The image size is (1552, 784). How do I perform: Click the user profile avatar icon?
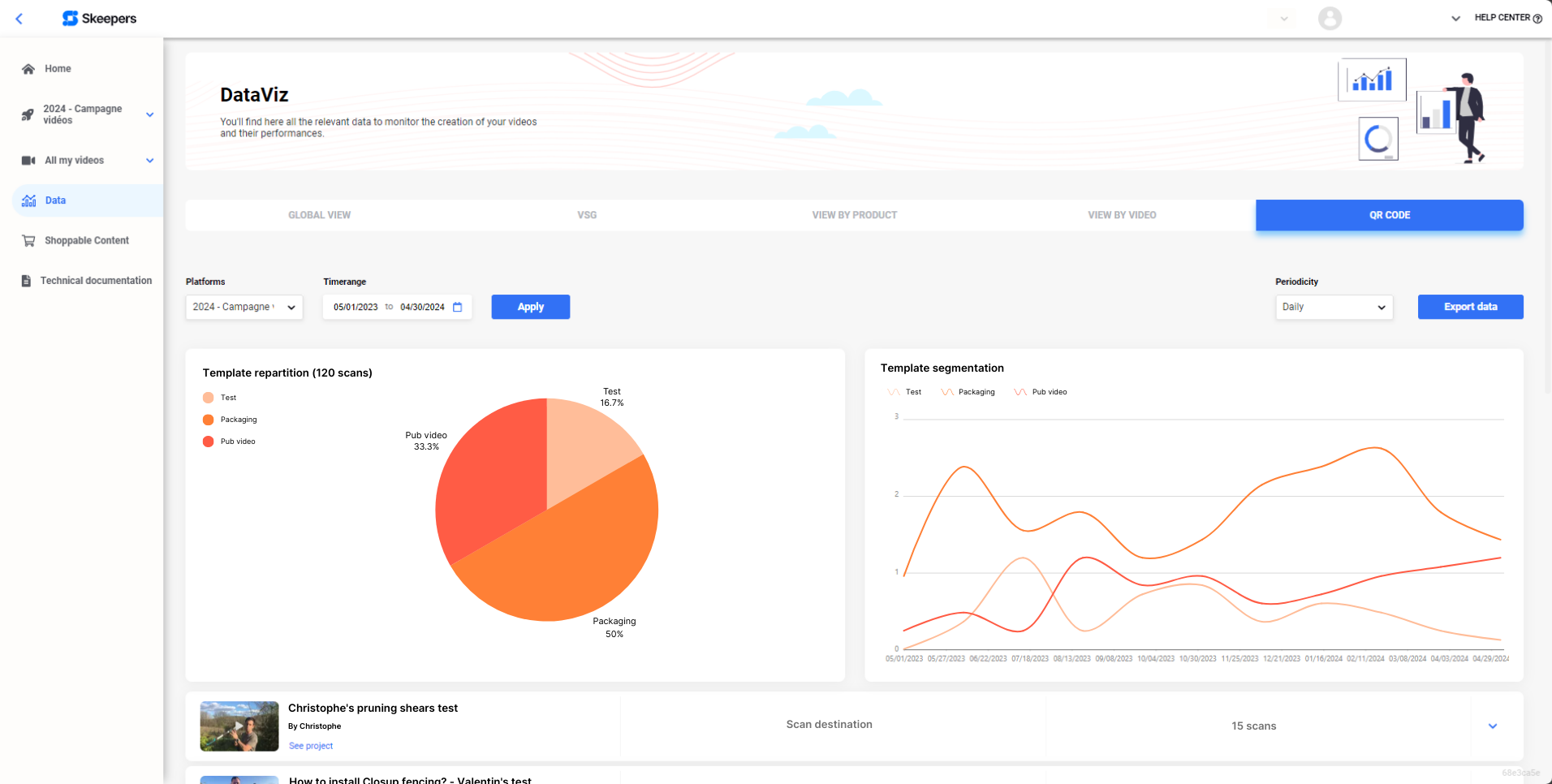(x=1330, y=18)
